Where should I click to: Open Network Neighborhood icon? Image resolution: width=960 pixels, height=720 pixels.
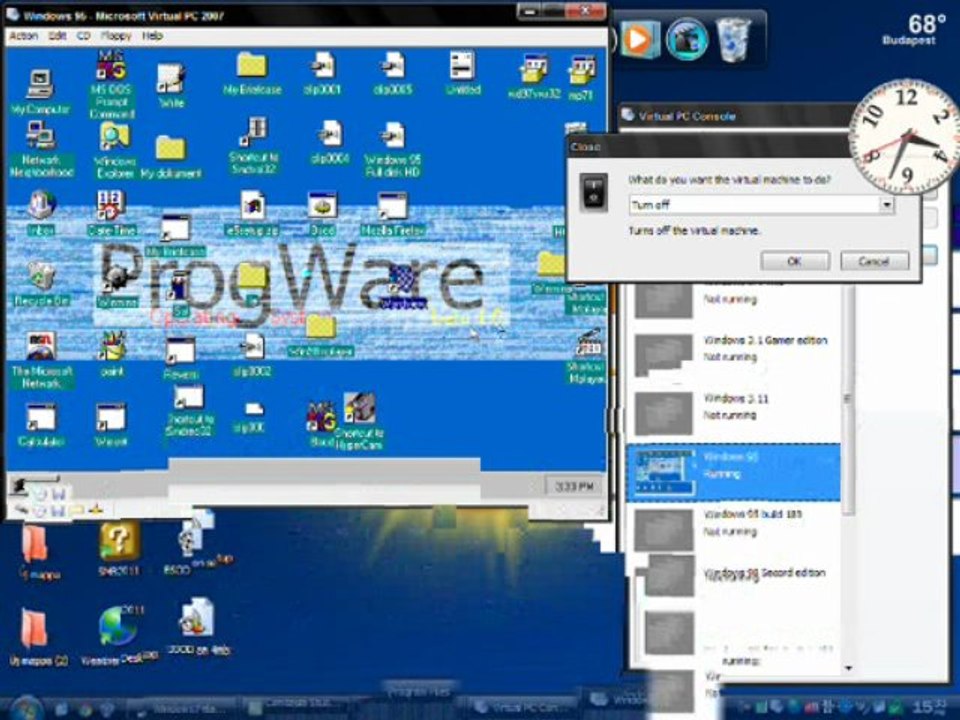41,150
